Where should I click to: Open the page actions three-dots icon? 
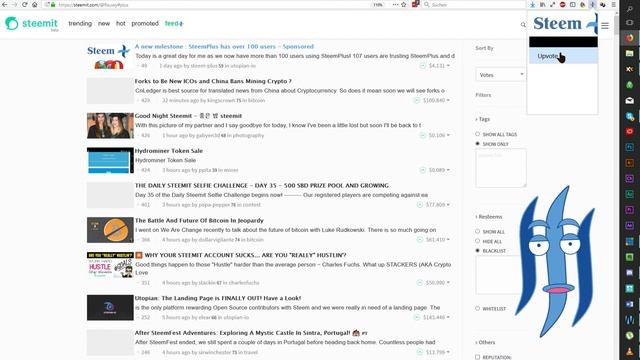tap(395, 4)
